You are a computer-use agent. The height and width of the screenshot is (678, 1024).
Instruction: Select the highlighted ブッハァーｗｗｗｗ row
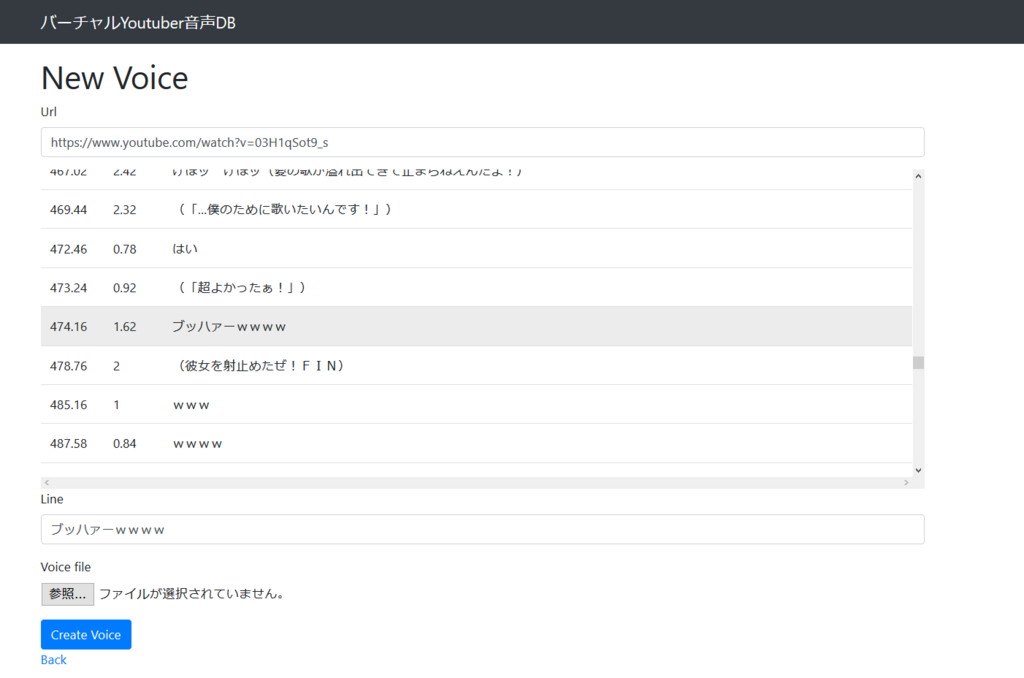click(476, 327)
